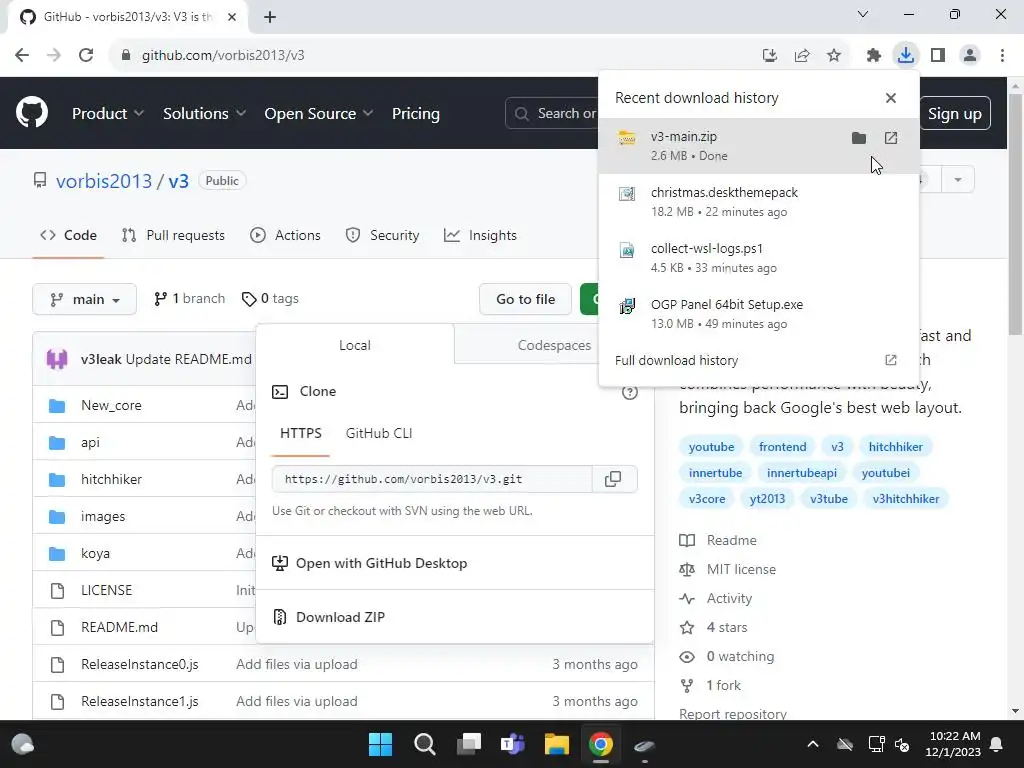Expand the Product menu

click(108, 113)
